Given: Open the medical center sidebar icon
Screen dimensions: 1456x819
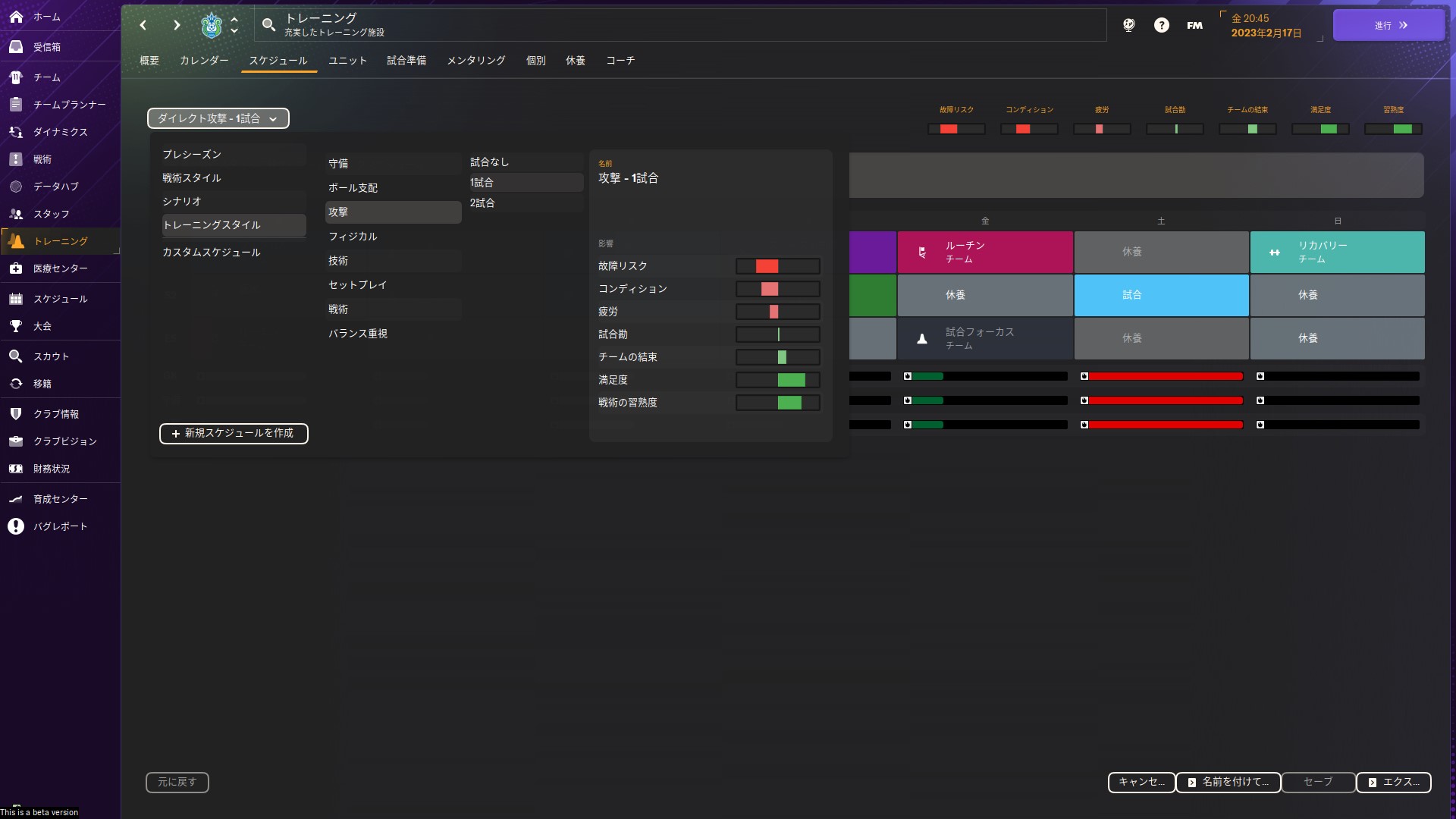Looking at the screenshot, I should pos(16,268).
